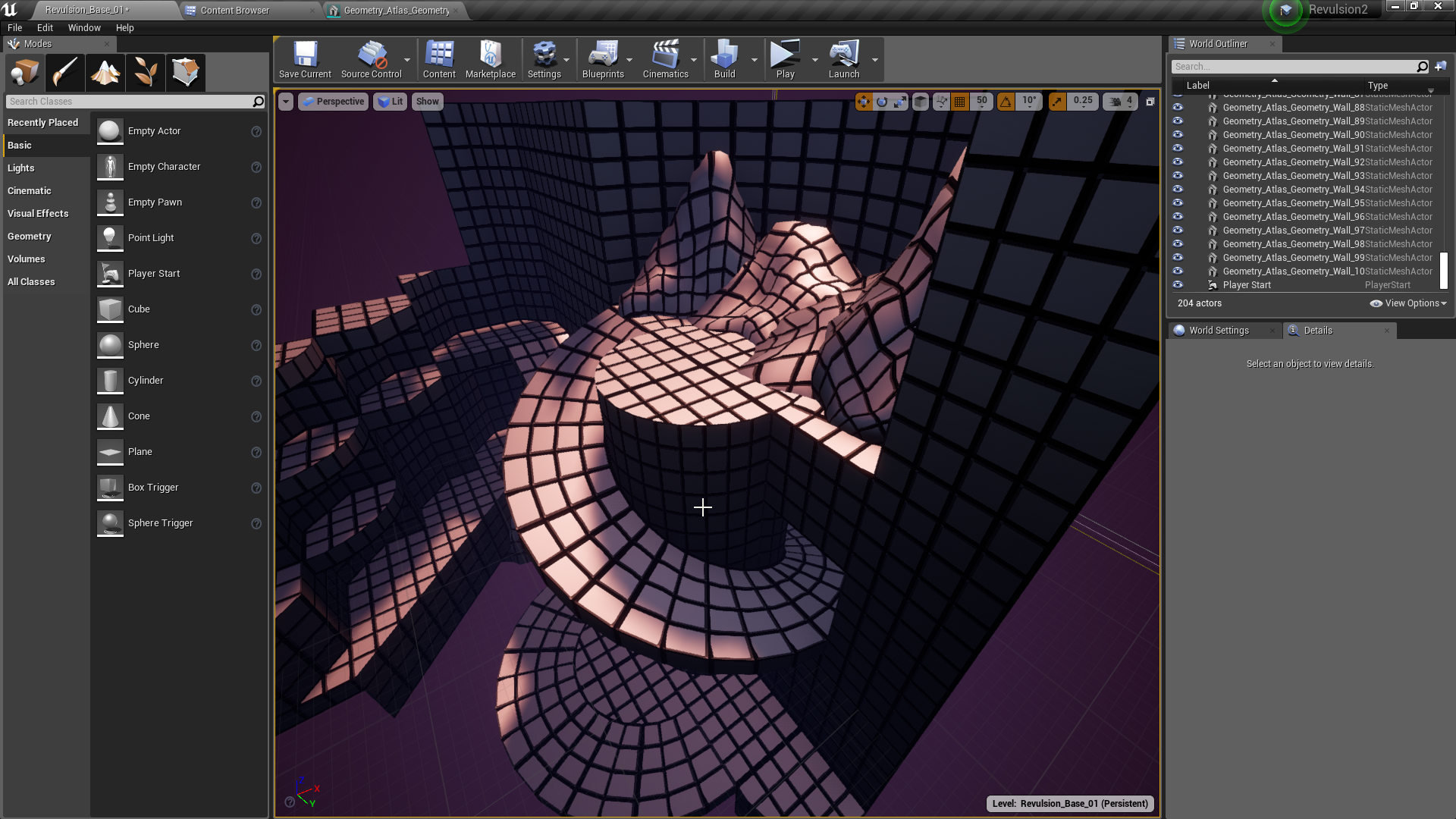1456x819 pixels.
Task: Click the Lit view mode button
Action: pos(391,102)
